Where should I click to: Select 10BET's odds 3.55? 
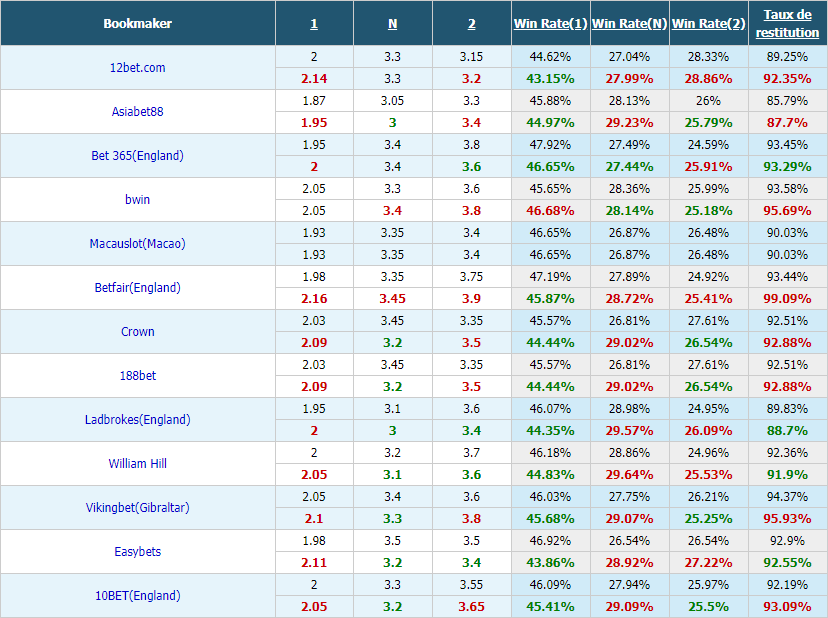[x=472, y=585]
